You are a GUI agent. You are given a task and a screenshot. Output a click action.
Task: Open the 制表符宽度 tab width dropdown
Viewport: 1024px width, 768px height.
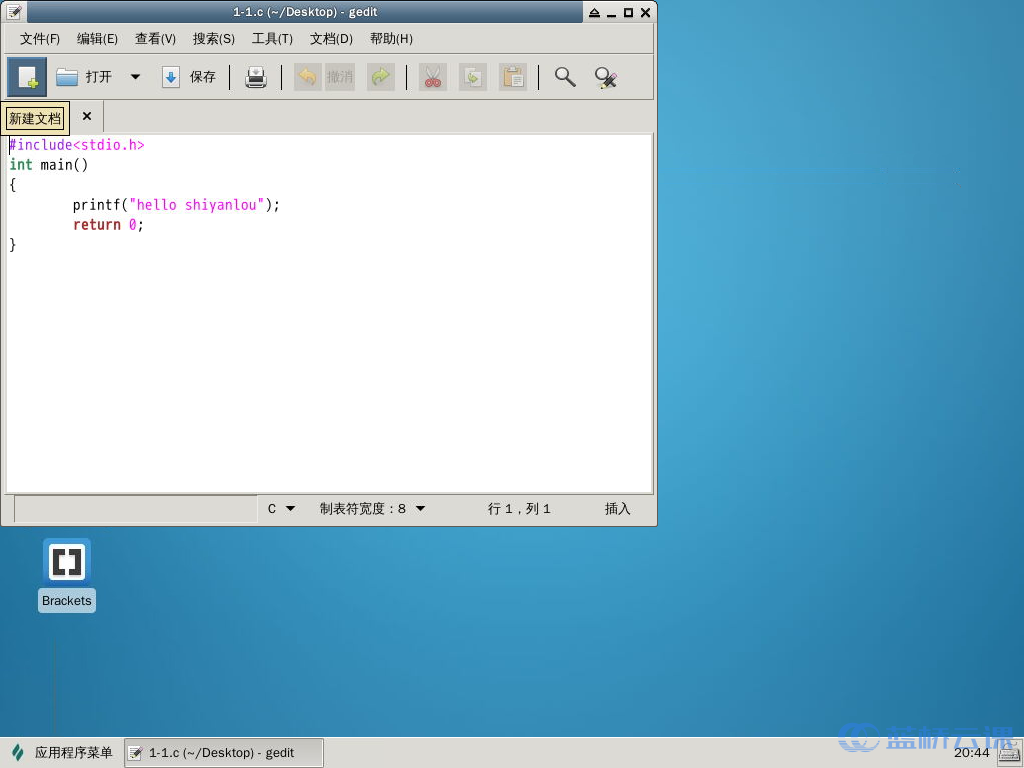pos(372,509)
